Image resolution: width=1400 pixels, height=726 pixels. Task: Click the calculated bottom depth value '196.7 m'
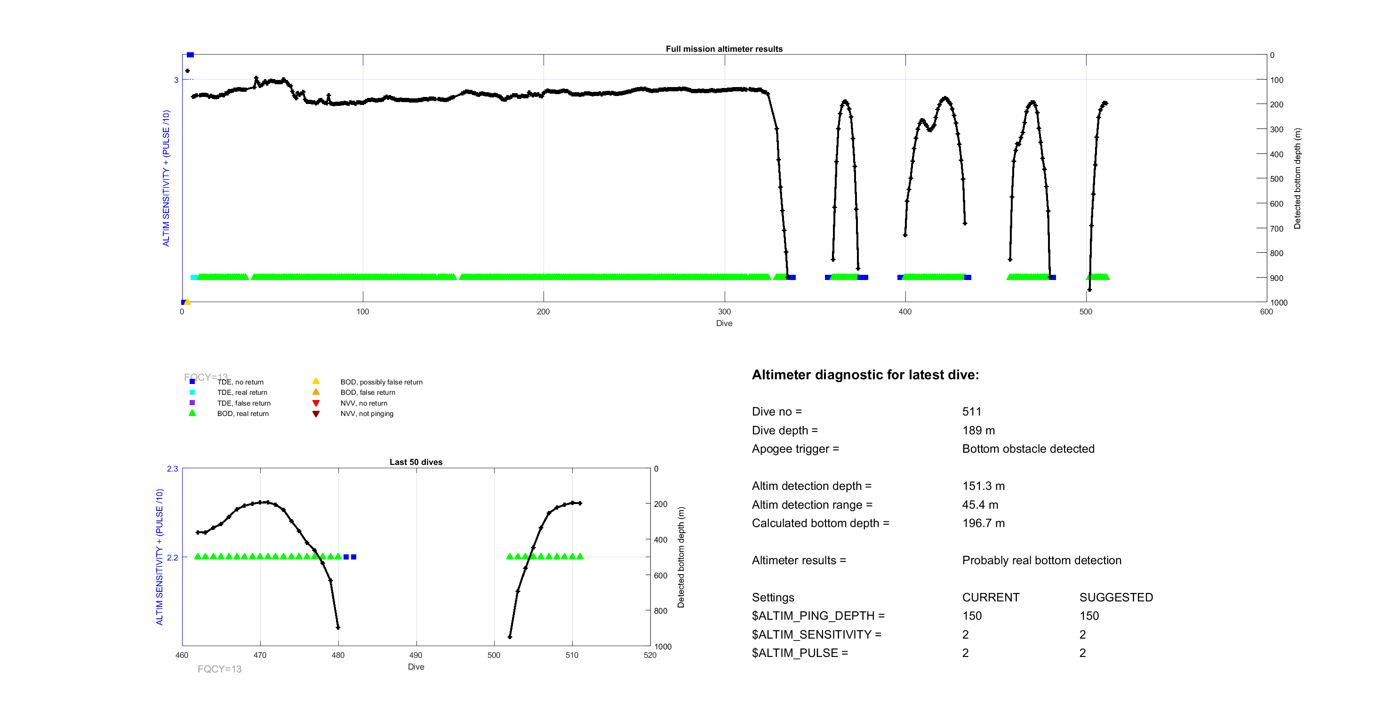[983, 523]
